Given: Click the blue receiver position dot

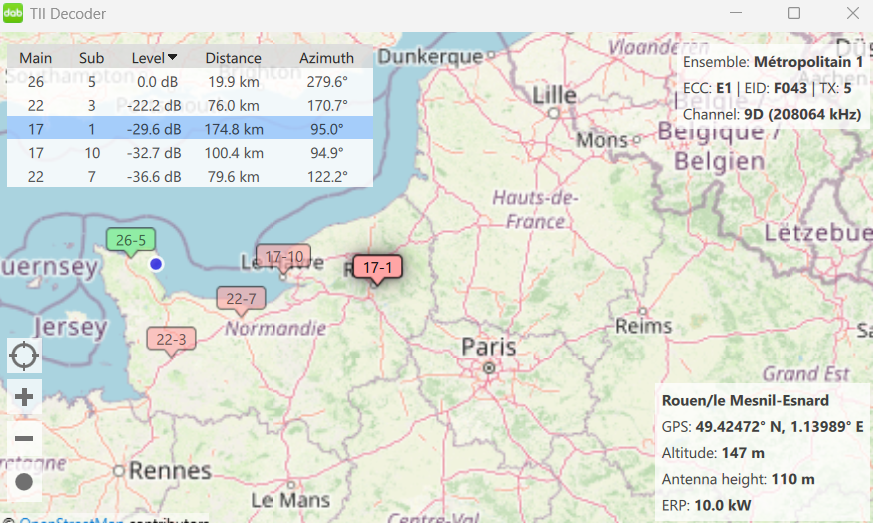Looking at the screenshot, I should 156,264.
